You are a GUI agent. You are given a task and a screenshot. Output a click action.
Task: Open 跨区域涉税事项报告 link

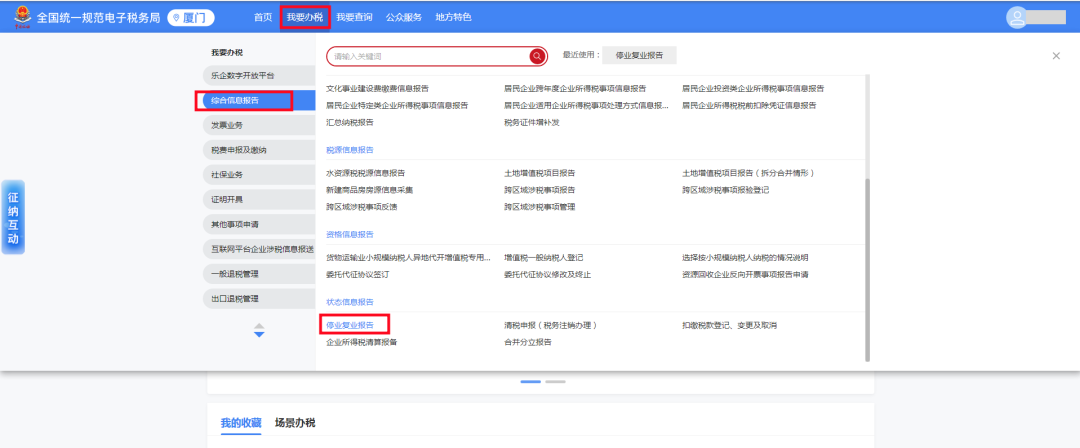click(539, 190)
